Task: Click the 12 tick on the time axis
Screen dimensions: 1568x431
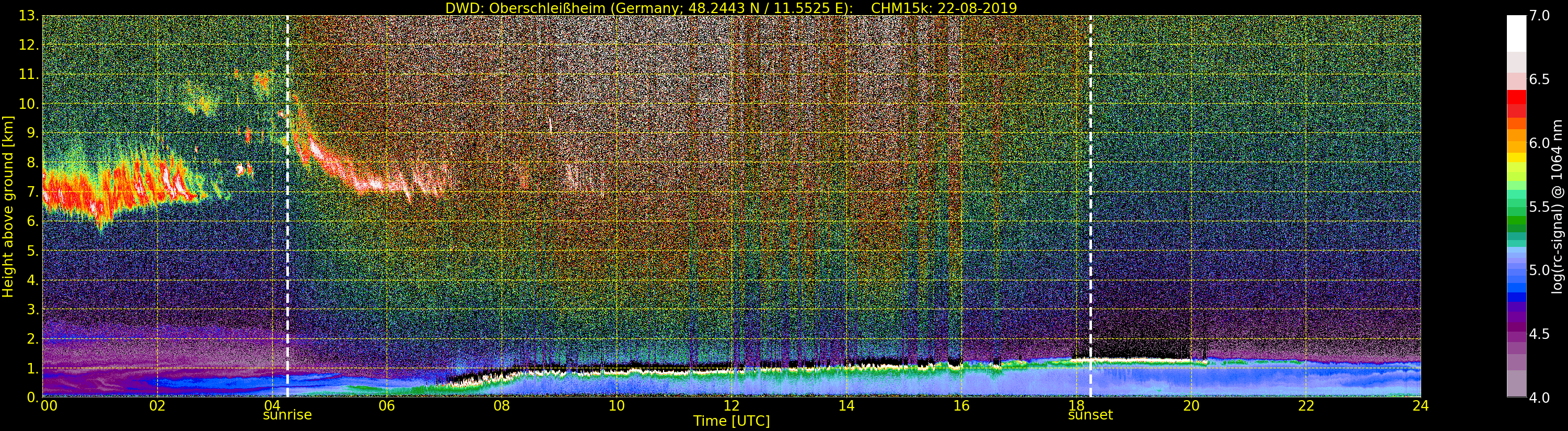Action: coord(731,406)
